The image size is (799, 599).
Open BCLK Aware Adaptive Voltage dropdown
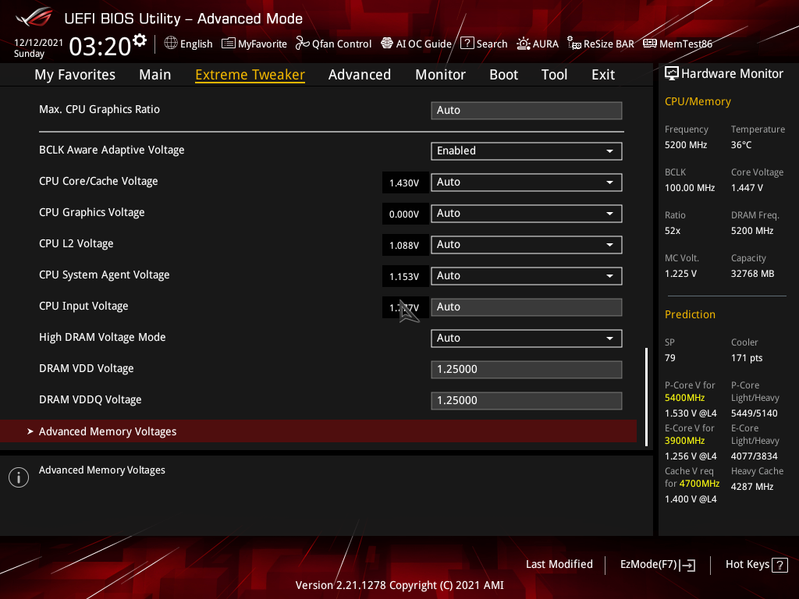coord(526,151)
